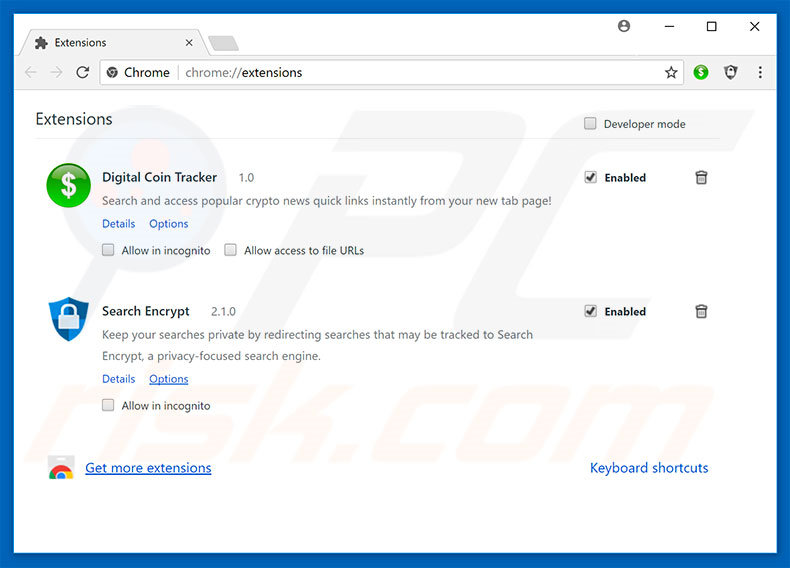Follow the Get more extensions link
This screenshot has width=790, height=568.
(148, 468)
